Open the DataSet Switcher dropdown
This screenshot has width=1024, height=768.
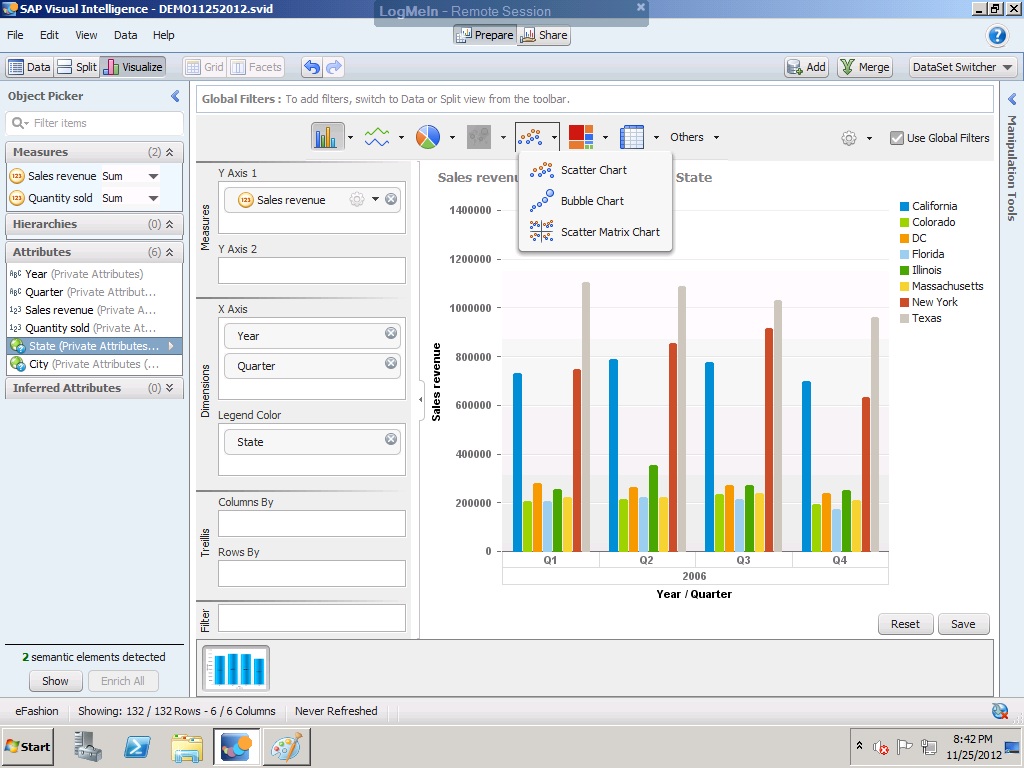pos(963,67)
